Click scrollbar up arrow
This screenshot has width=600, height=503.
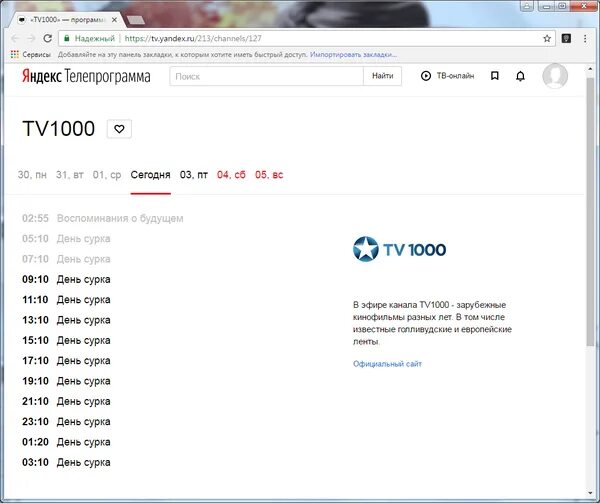(x=590, y=70)
